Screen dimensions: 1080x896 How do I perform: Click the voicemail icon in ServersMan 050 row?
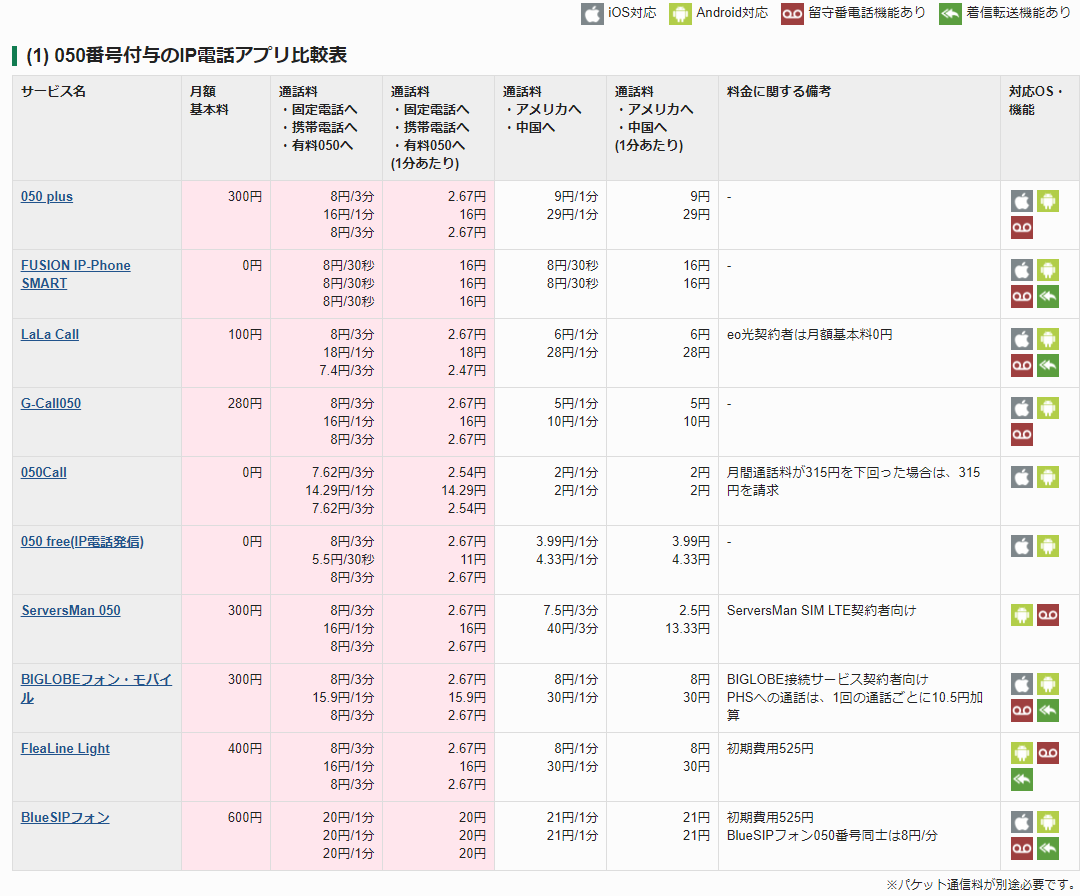coord(1047,615)
